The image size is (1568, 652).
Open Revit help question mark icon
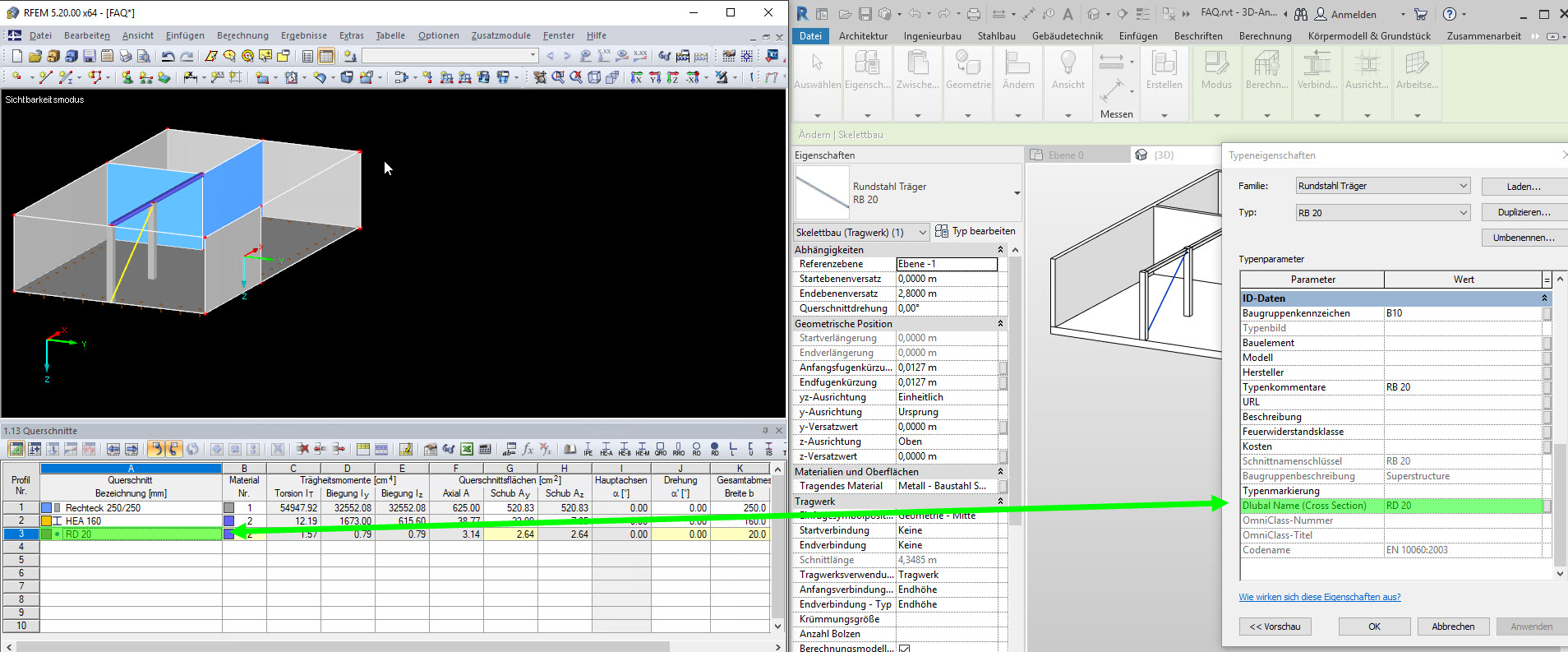[x=1450, y=14]
